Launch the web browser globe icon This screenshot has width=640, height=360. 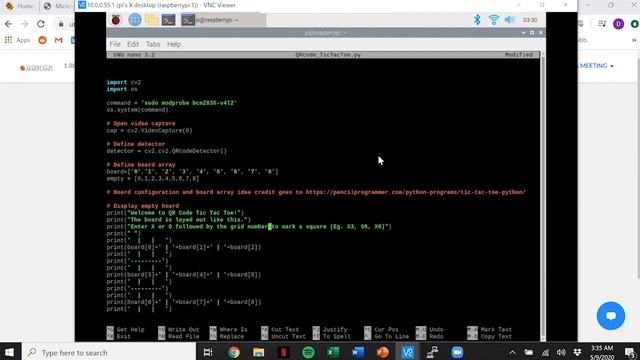click(x=135, y=20)
